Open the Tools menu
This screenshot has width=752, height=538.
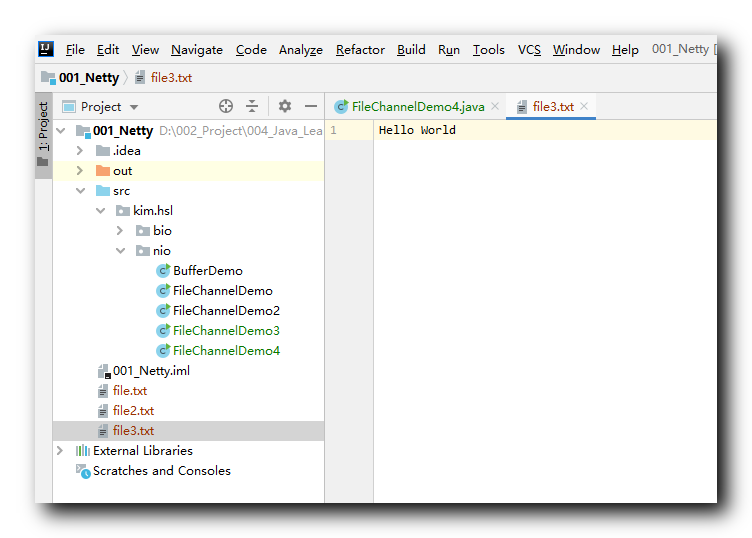489,50
